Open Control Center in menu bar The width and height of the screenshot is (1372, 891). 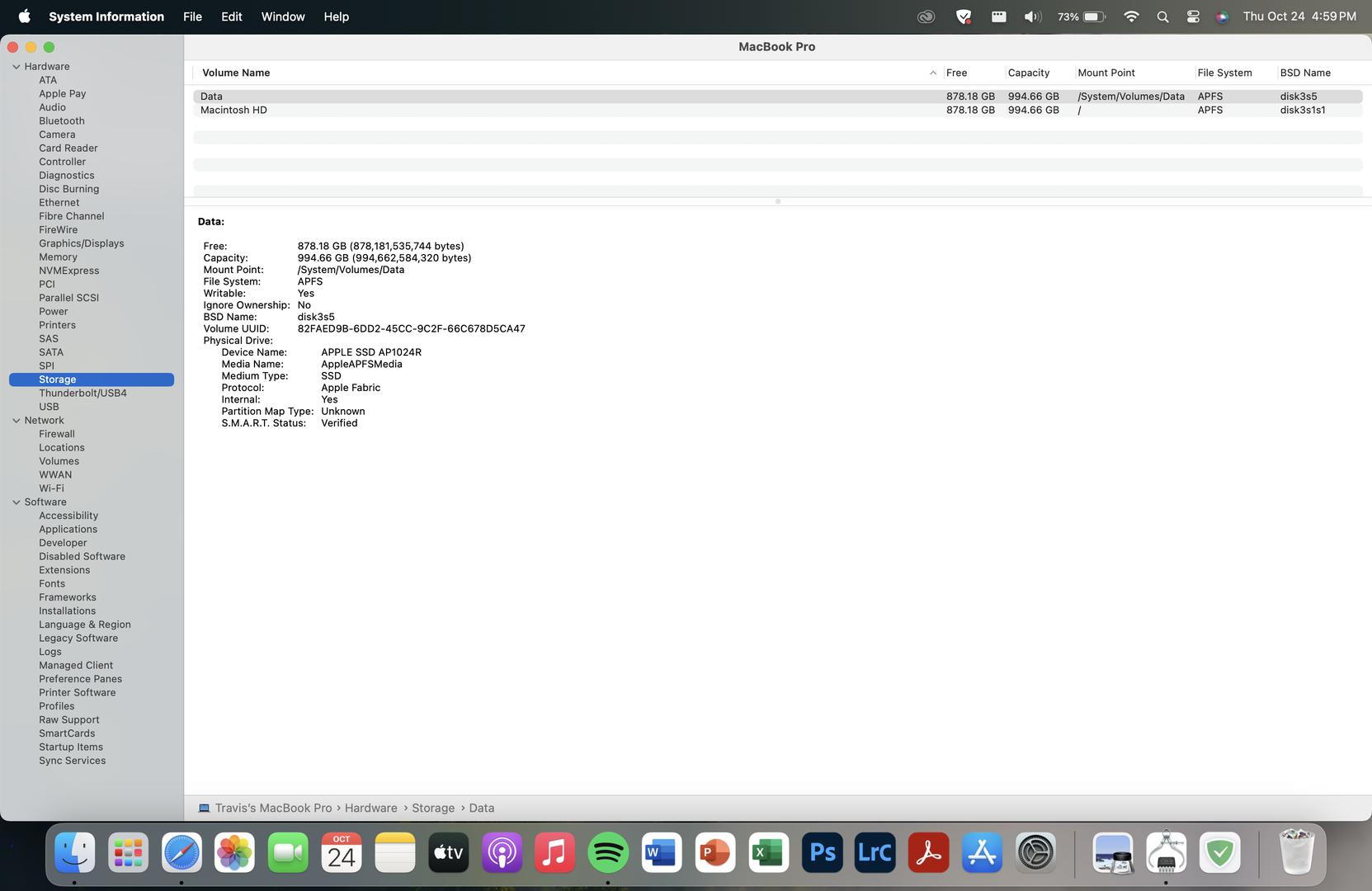(1193, 16)
